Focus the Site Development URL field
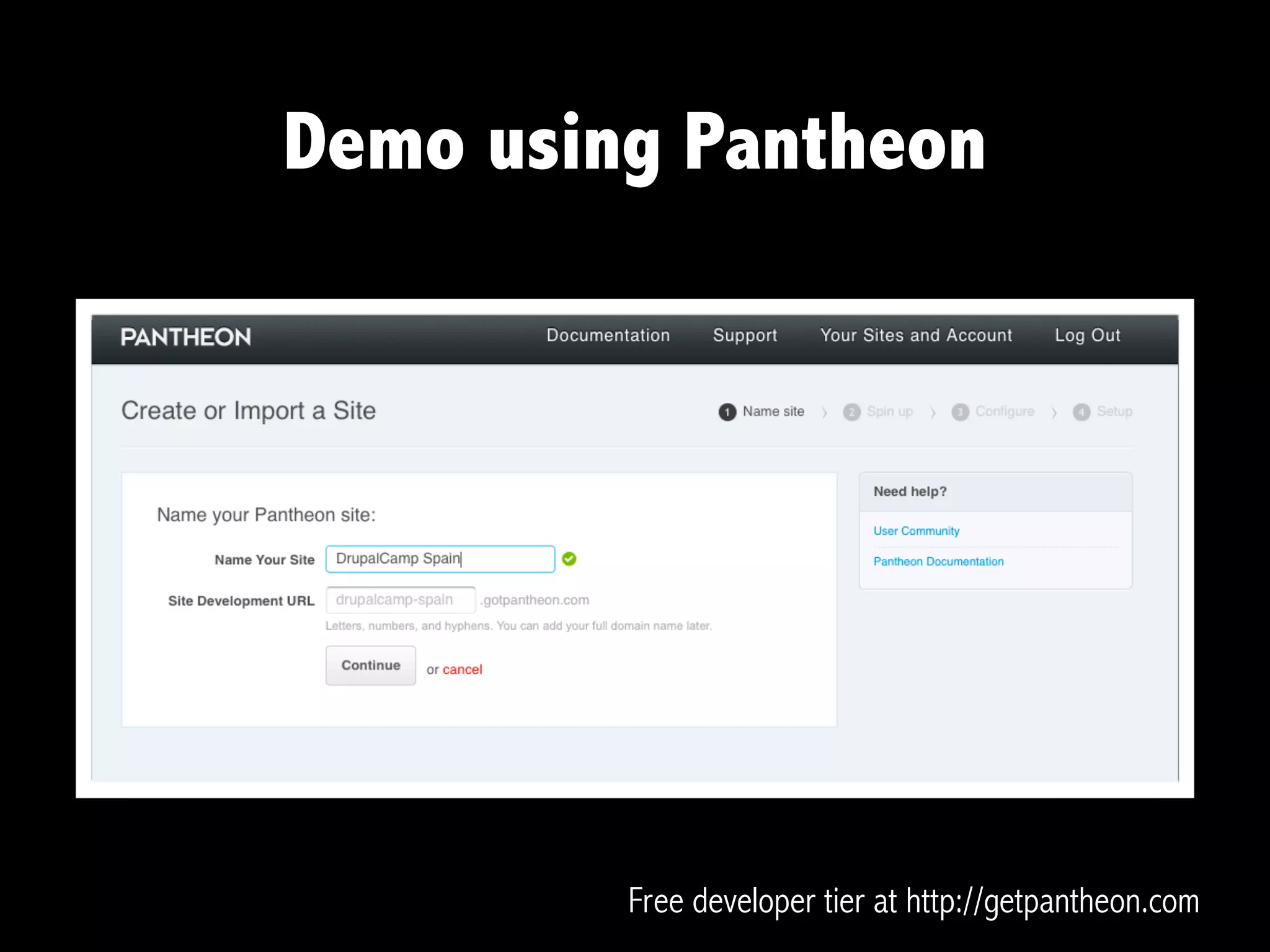 [401, 600]
